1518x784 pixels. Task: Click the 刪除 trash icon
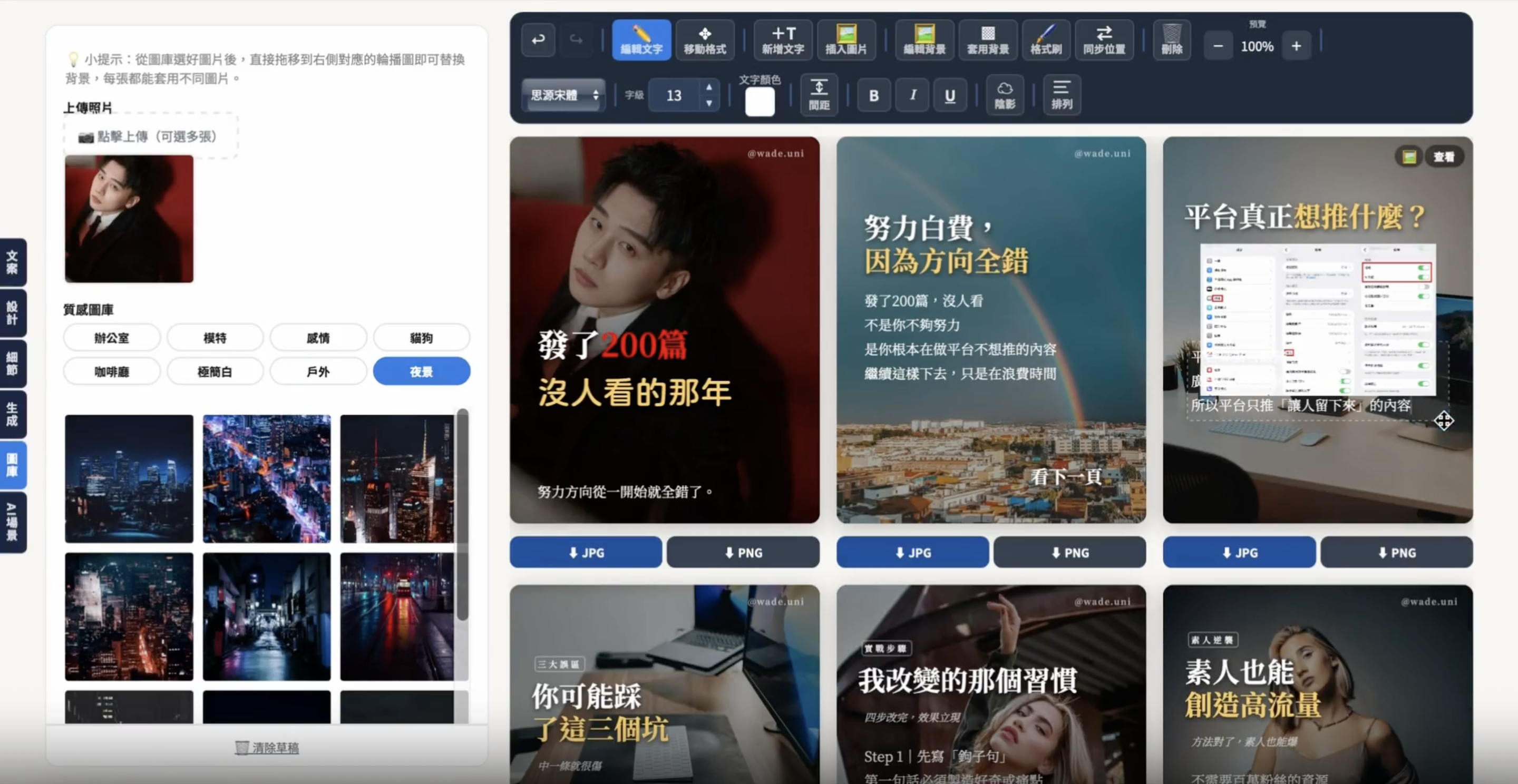pyautogui.click(x=1172, y=40)
